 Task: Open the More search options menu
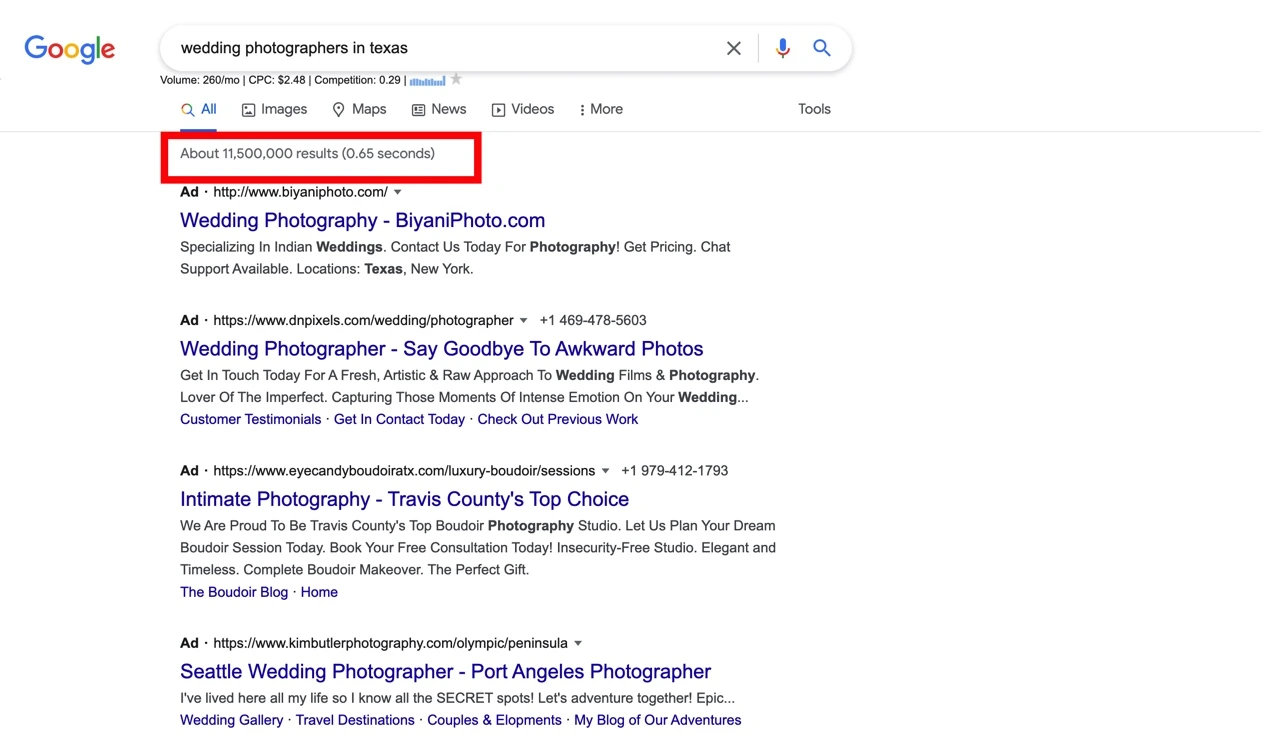point(600,109)
